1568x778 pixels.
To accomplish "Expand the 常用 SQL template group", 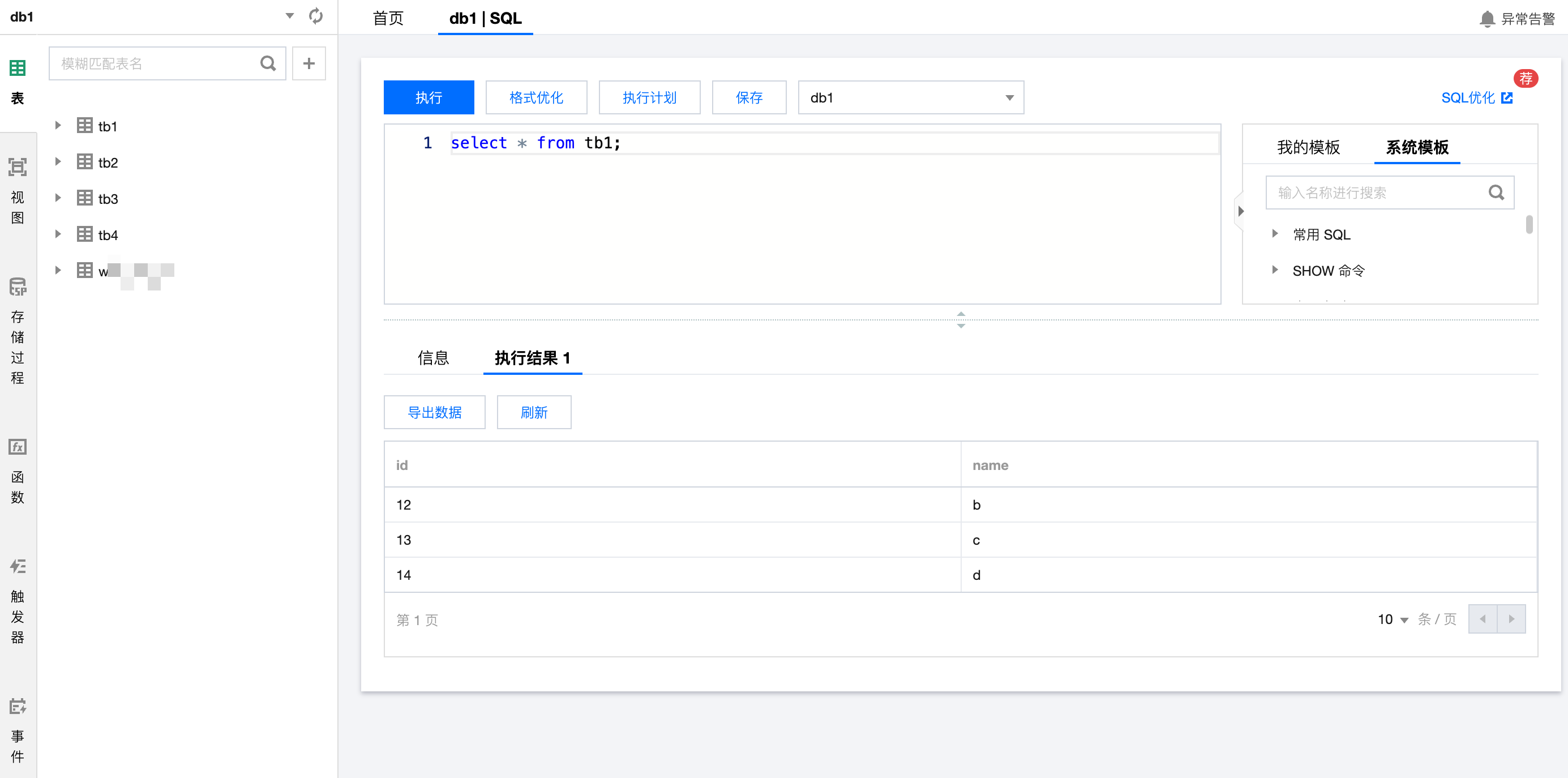I will (x=1275, y=234).
